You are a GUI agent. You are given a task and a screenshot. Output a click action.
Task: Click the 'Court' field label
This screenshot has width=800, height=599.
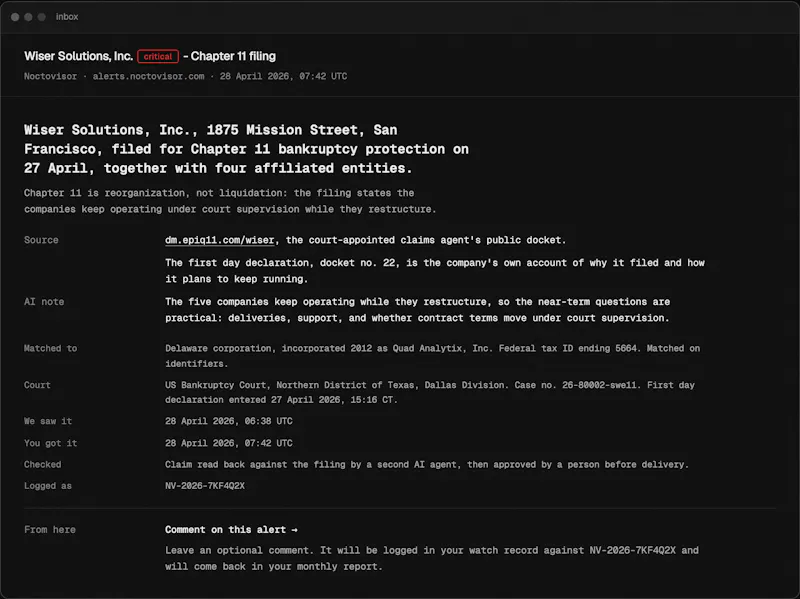(x=37, y=385)
